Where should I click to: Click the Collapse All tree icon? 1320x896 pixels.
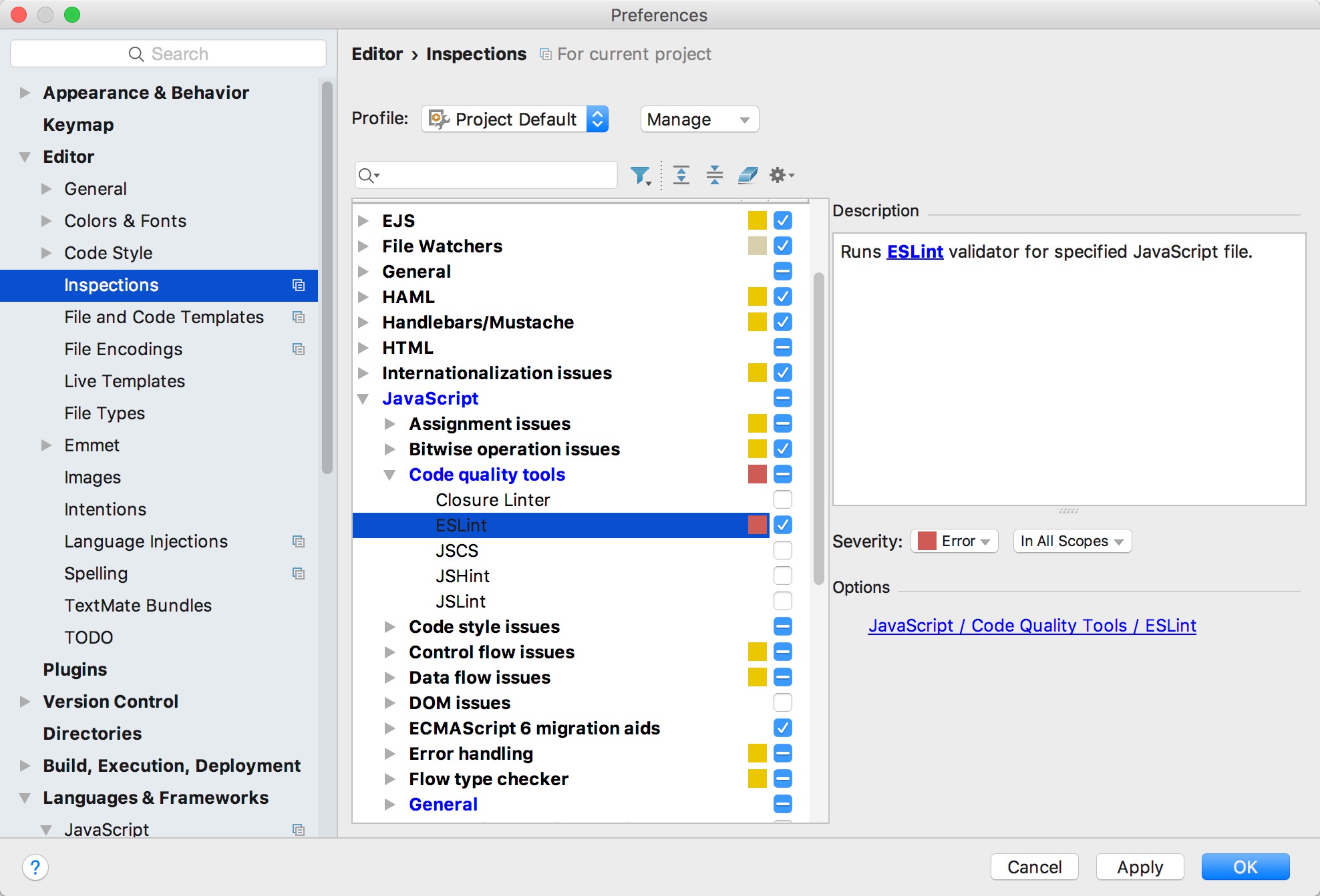pos(714,176)
